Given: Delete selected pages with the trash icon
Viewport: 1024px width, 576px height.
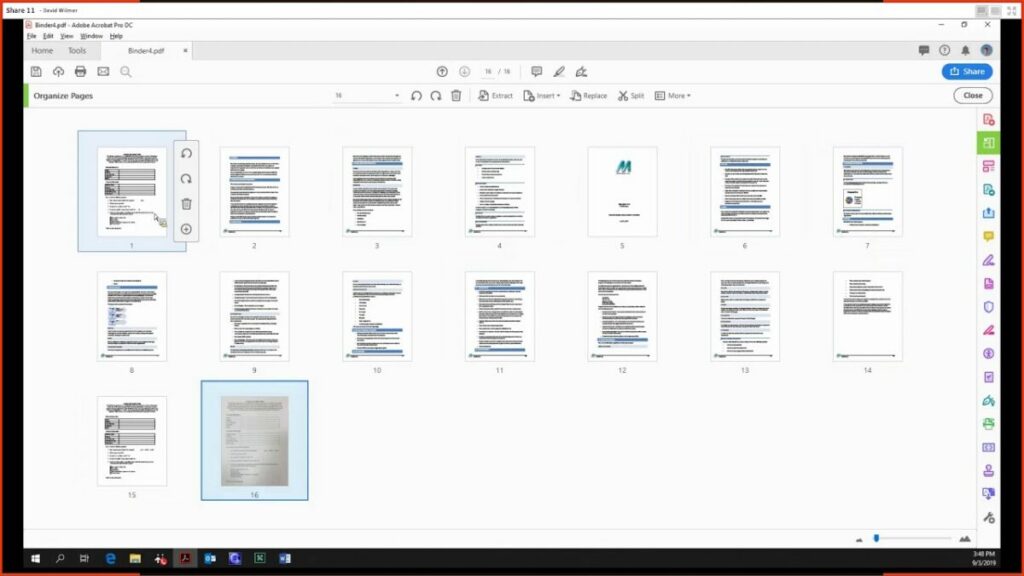Looking at the screenshot, I should (x=456, y=95).
